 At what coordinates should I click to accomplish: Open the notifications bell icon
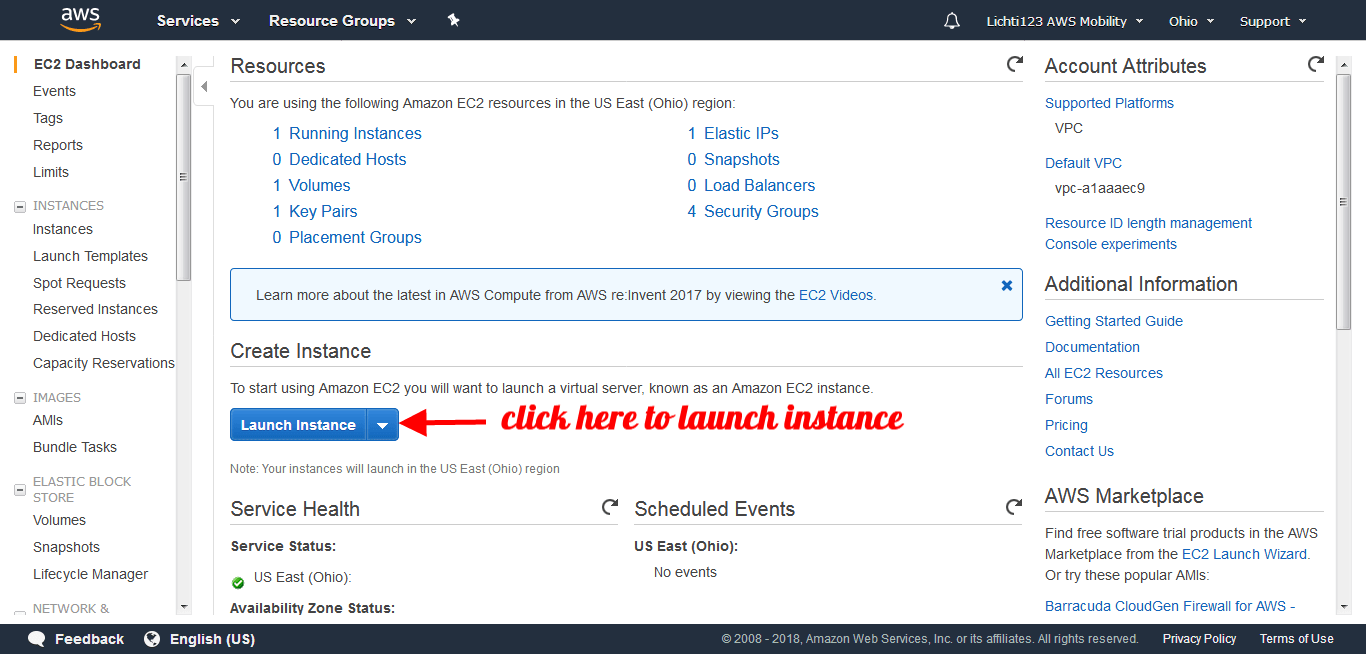click(951, 21)
